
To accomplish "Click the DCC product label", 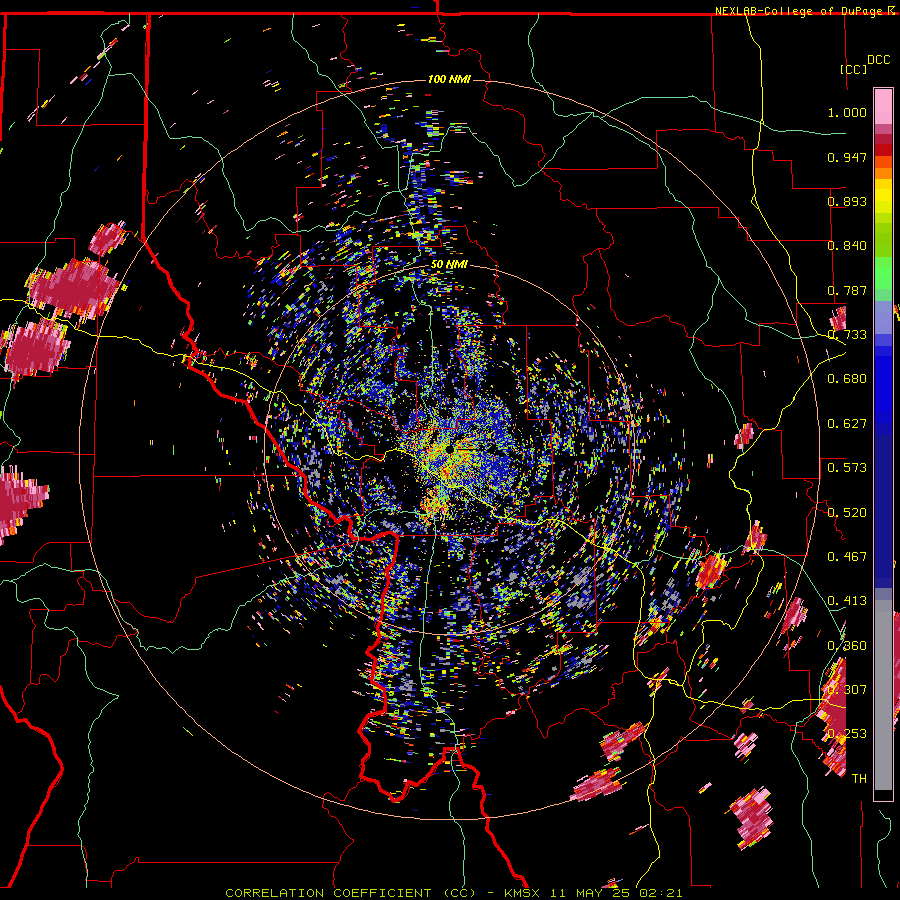I will pos(878,60).
